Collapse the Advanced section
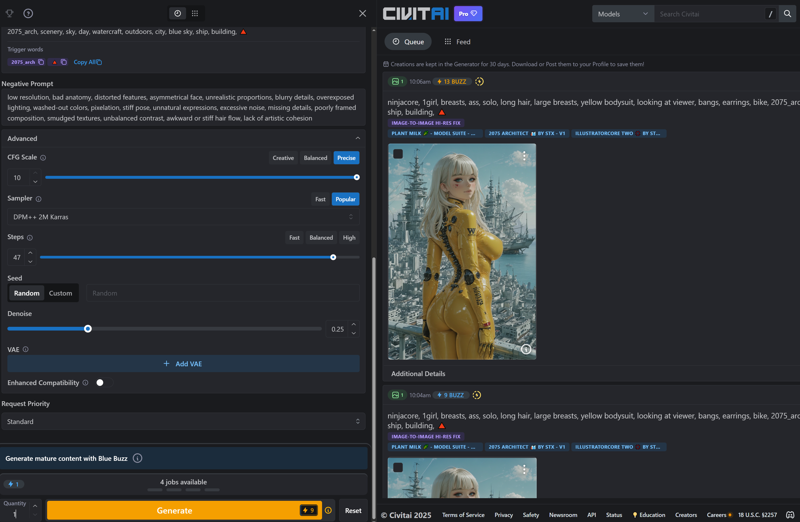Viewport: 800px width, 522px height. pyautogui.click(x=357, y=139)
